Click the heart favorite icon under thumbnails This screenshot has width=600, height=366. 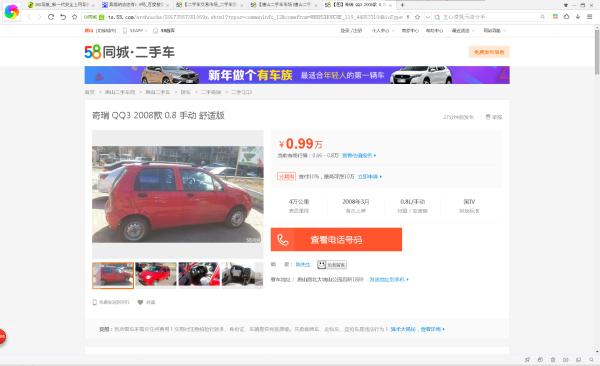(x=140, y=302)
